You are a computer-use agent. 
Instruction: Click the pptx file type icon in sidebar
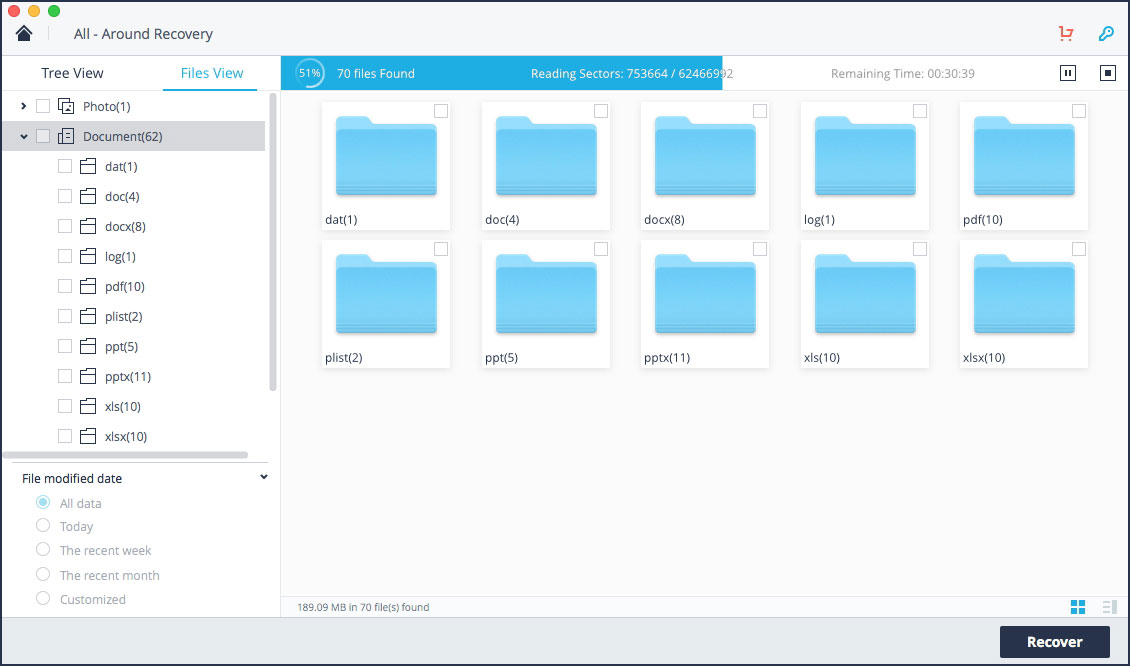[88, 377]
